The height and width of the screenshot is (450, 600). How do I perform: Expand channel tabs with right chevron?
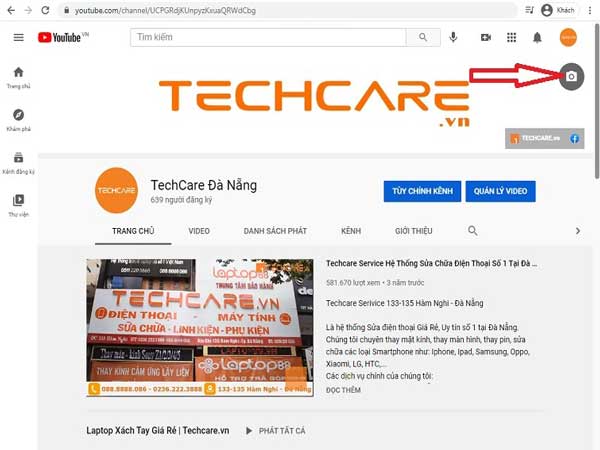577,231
